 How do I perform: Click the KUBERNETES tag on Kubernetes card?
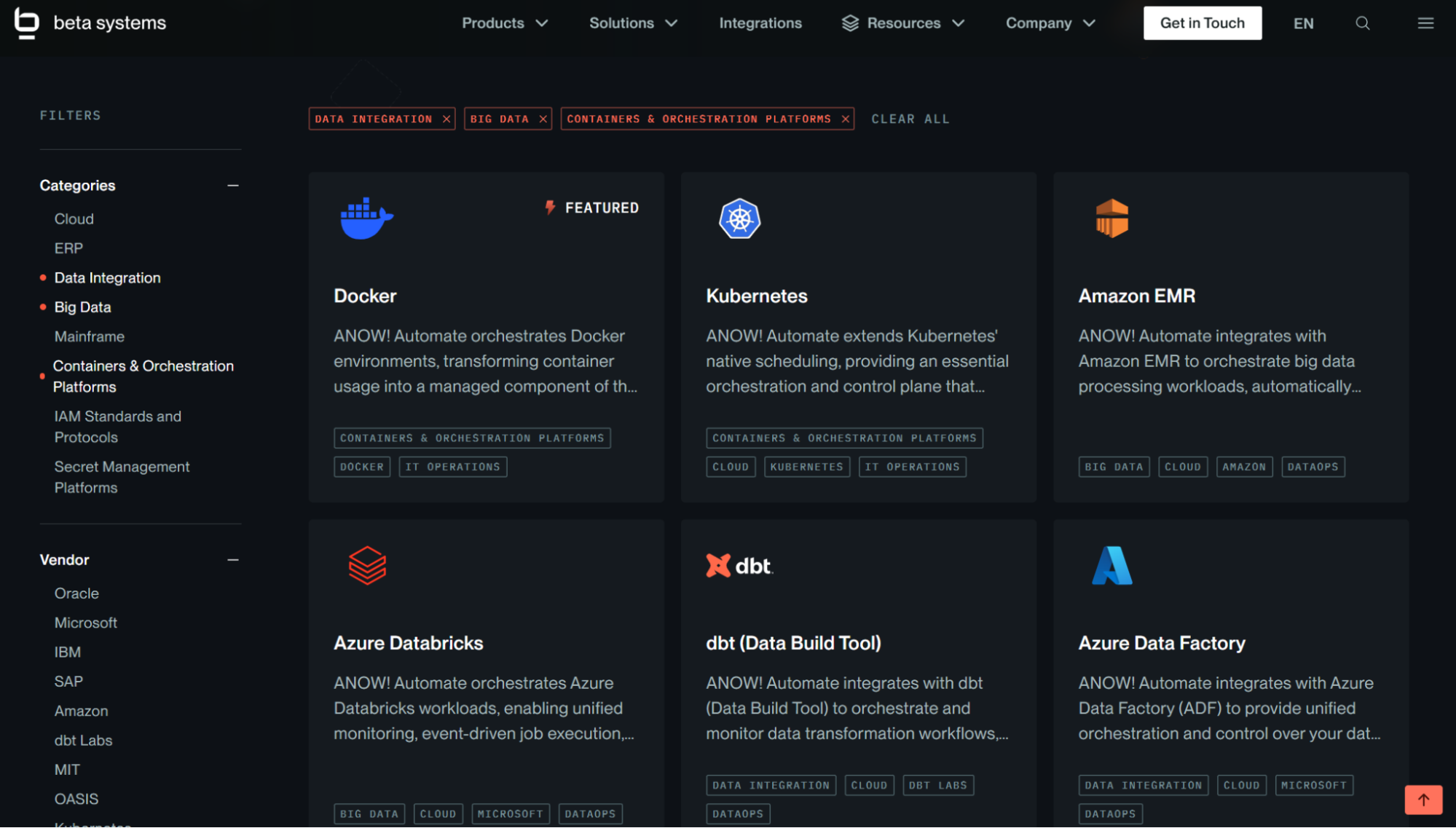(806, 467)
